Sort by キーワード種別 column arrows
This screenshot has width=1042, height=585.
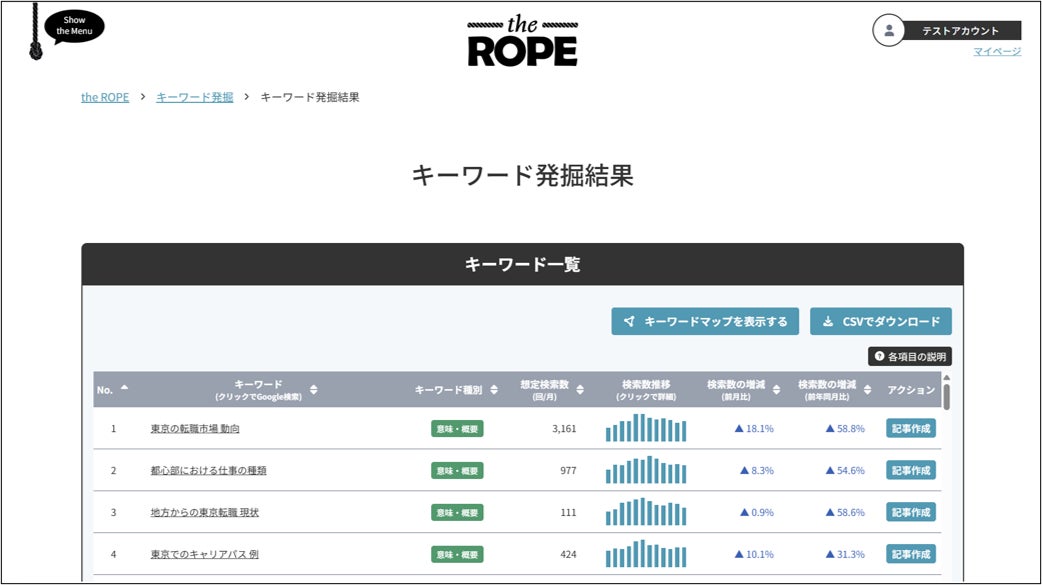tap(494, 390)
